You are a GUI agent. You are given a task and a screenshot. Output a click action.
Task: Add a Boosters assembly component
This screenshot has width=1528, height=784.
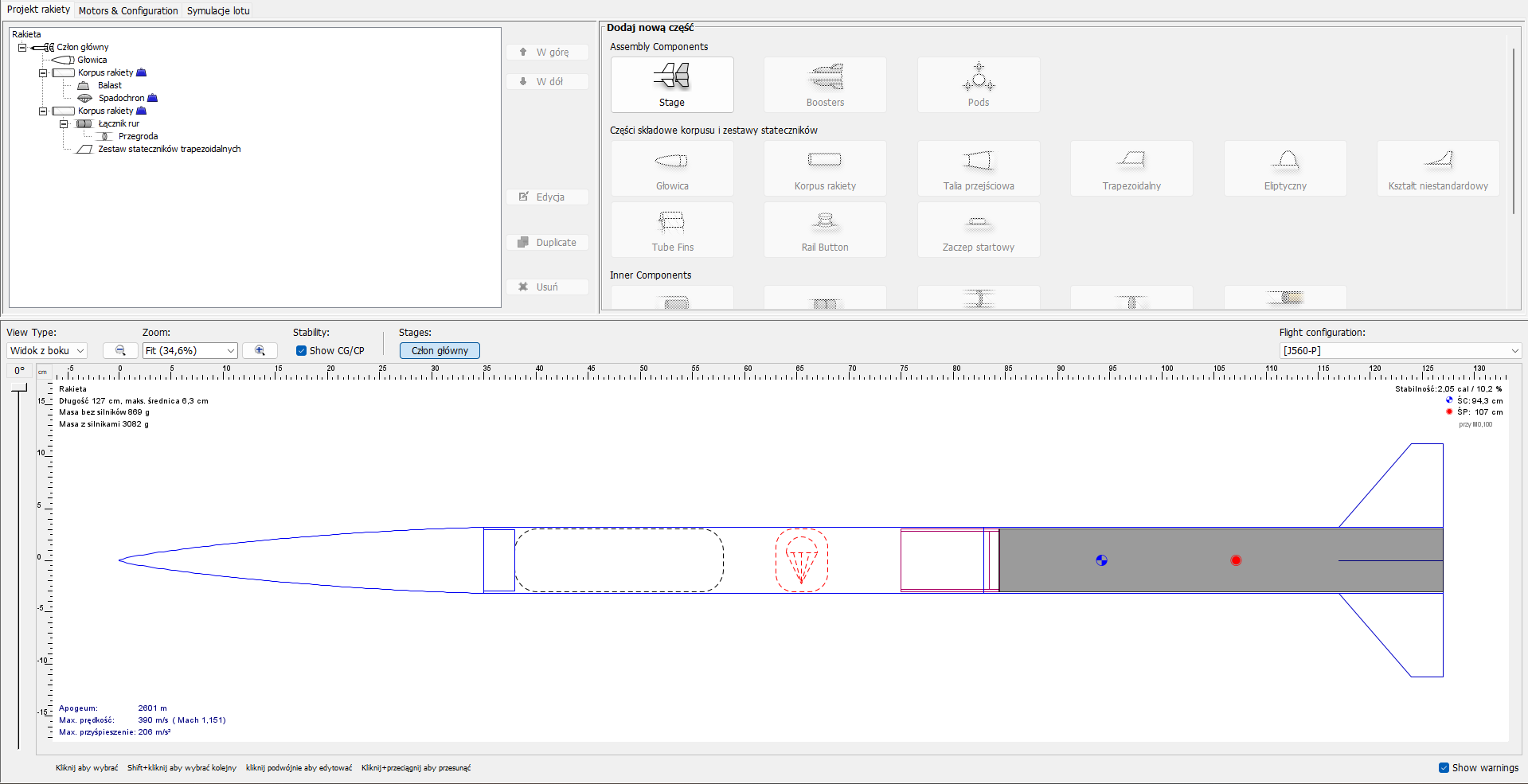pyautogui.click(x=825, y=84)
